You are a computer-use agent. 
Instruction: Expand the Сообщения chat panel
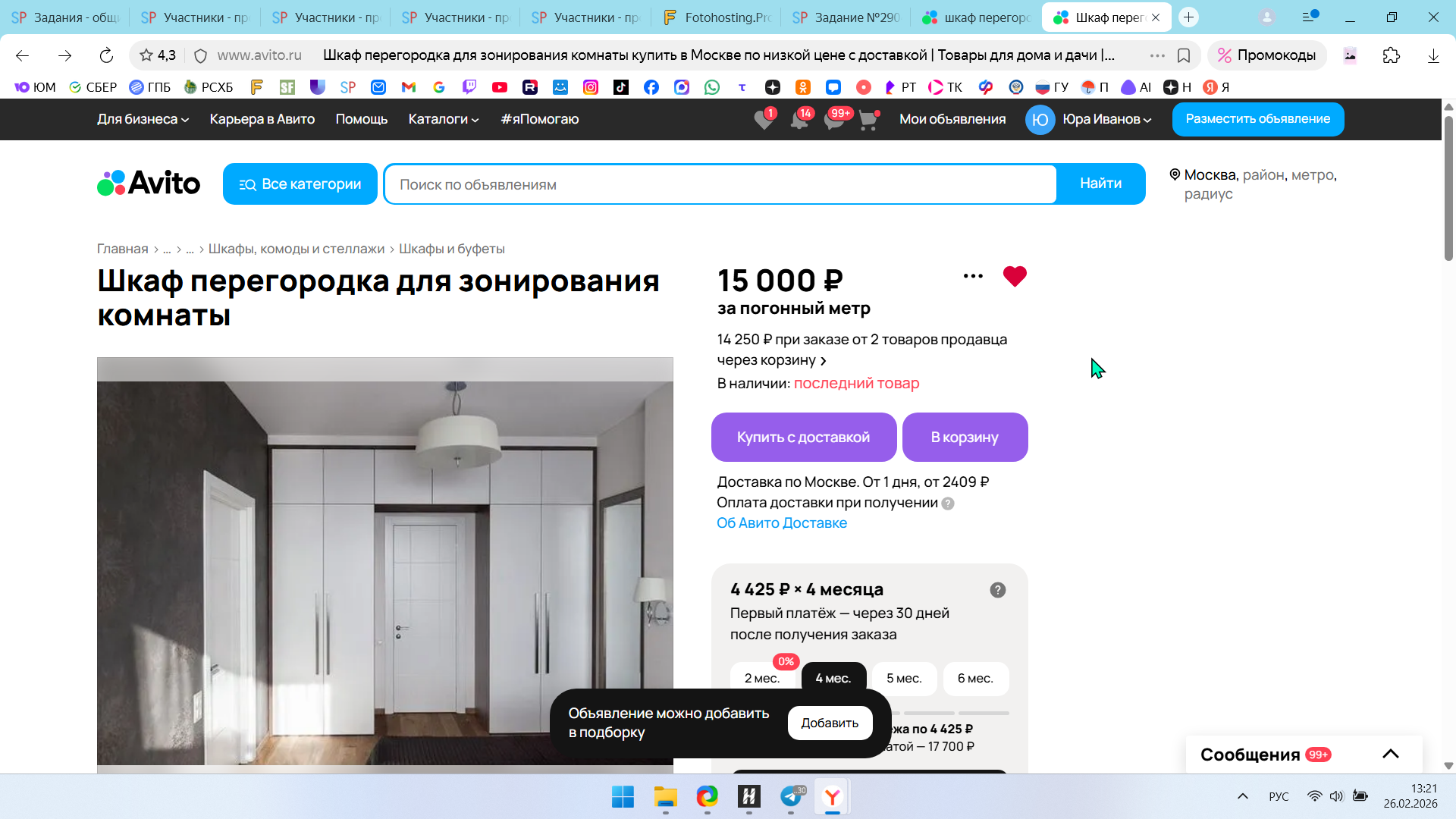click(x=1390, y=754)
